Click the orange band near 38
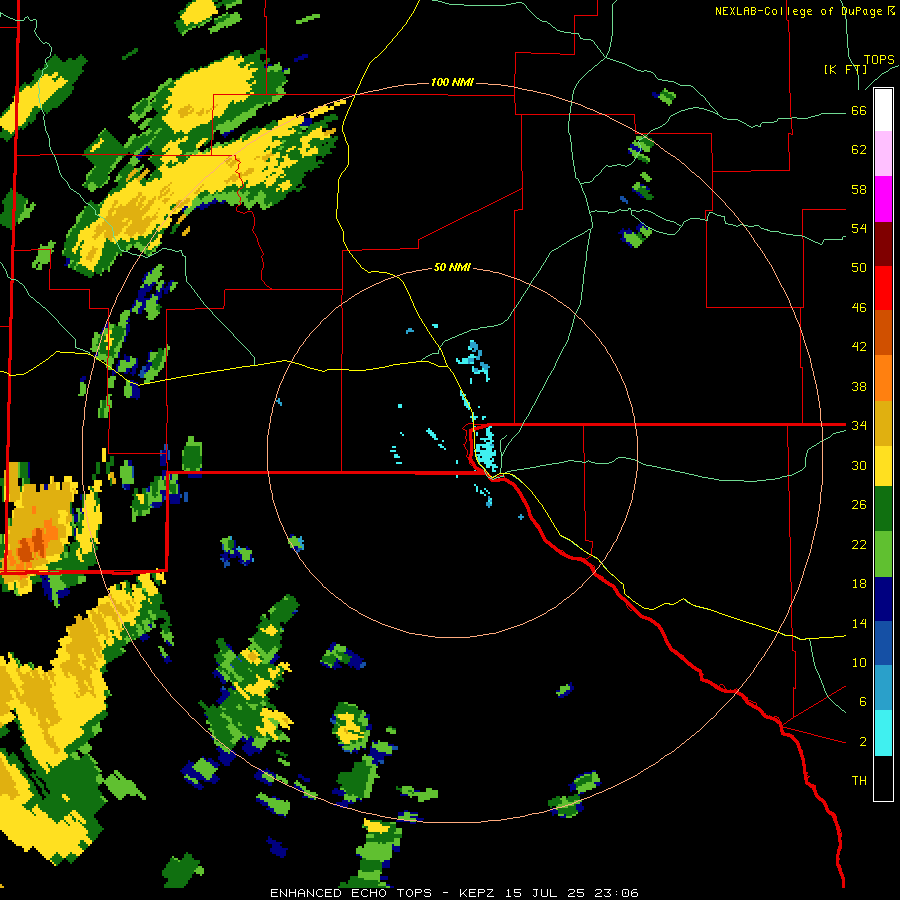Screen dimensions: 900x900 (883, 378)
